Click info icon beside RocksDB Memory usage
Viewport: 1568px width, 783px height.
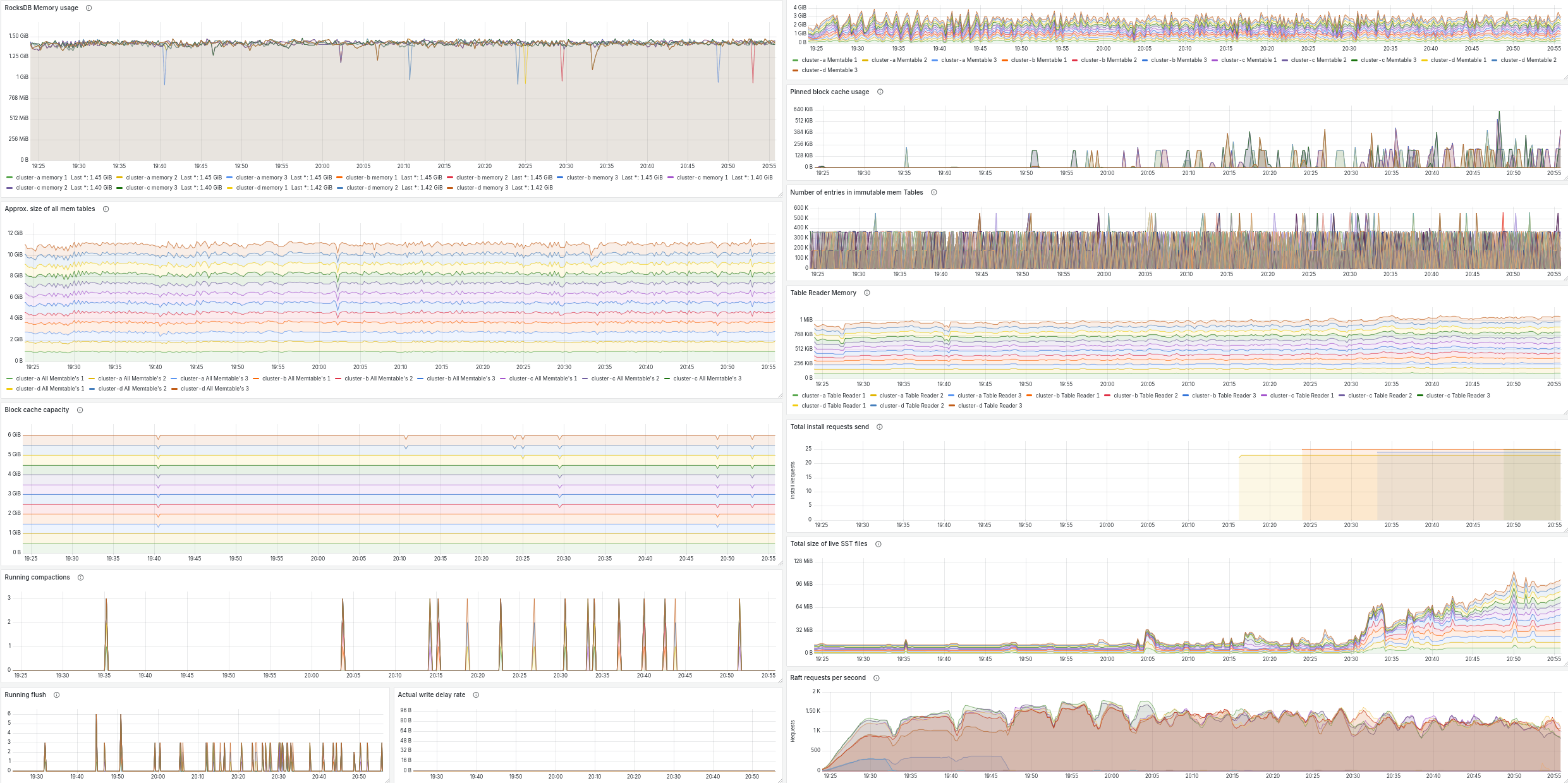pyautogui.click(x=88, y=8)
